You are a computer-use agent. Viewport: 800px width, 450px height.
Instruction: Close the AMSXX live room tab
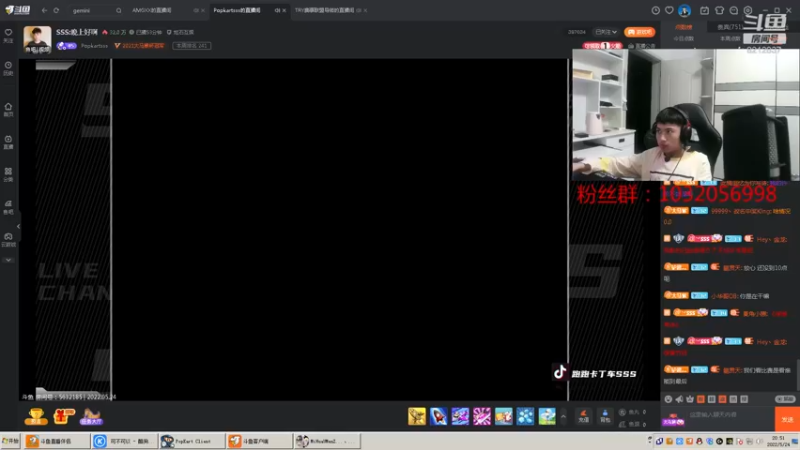203,10
